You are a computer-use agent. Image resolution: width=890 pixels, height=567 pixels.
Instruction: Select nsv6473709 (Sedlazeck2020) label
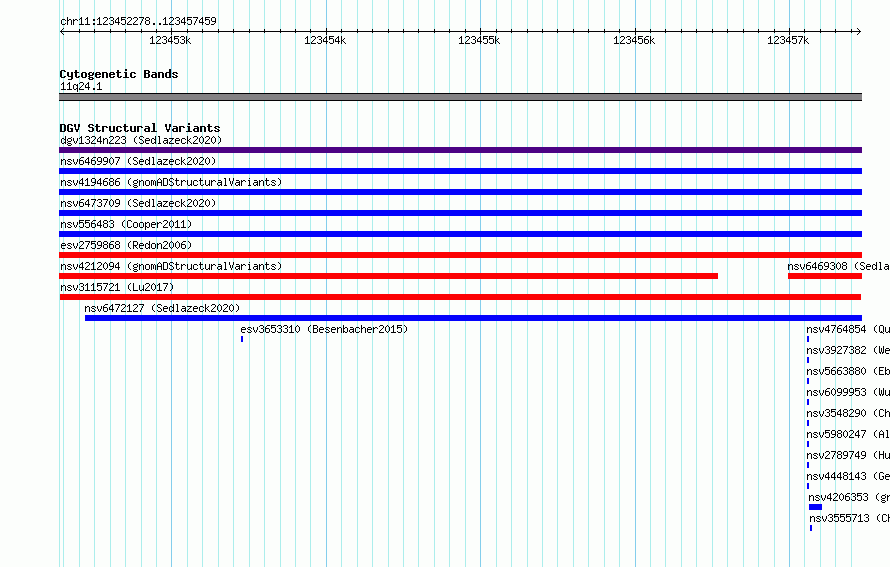[x=138, y=203]
